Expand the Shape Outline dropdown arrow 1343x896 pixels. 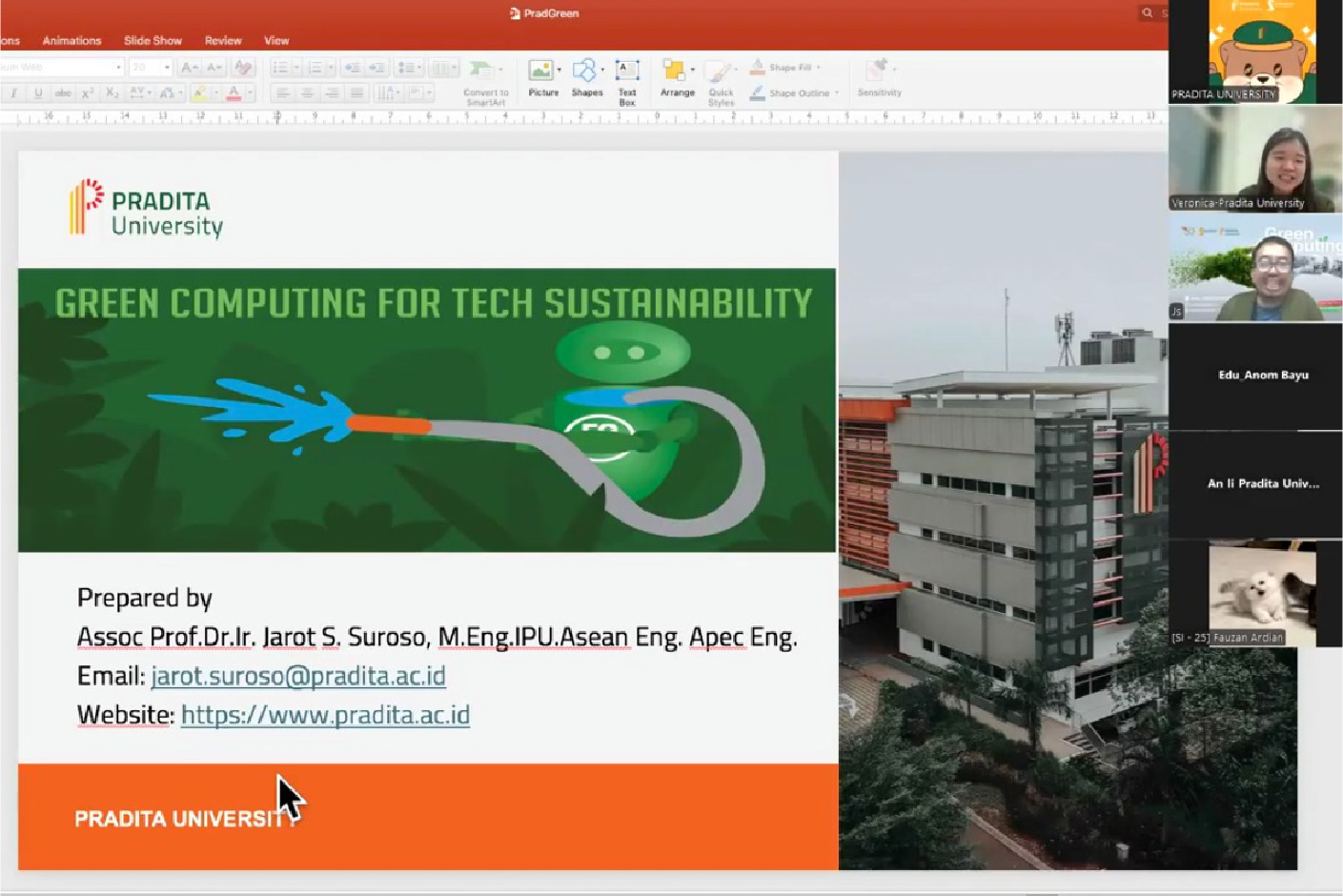837,93
